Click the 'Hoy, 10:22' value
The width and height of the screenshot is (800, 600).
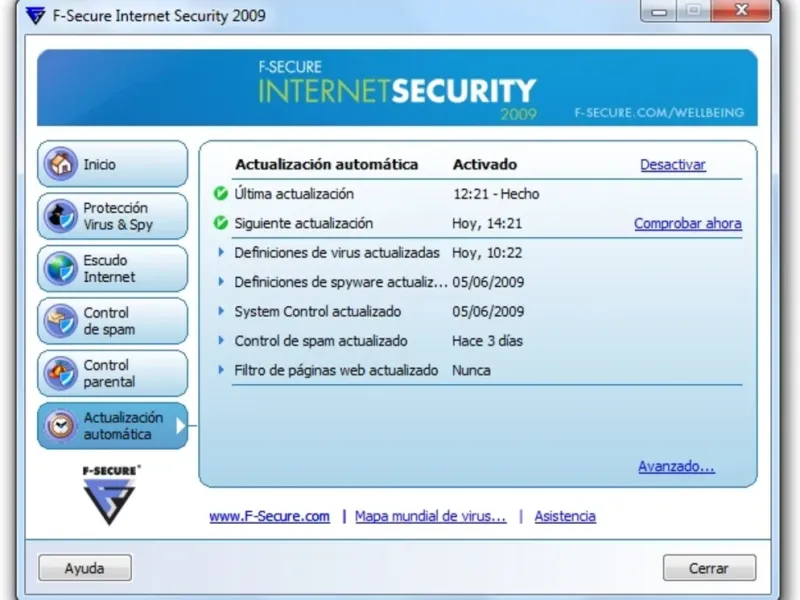[487, 253]
